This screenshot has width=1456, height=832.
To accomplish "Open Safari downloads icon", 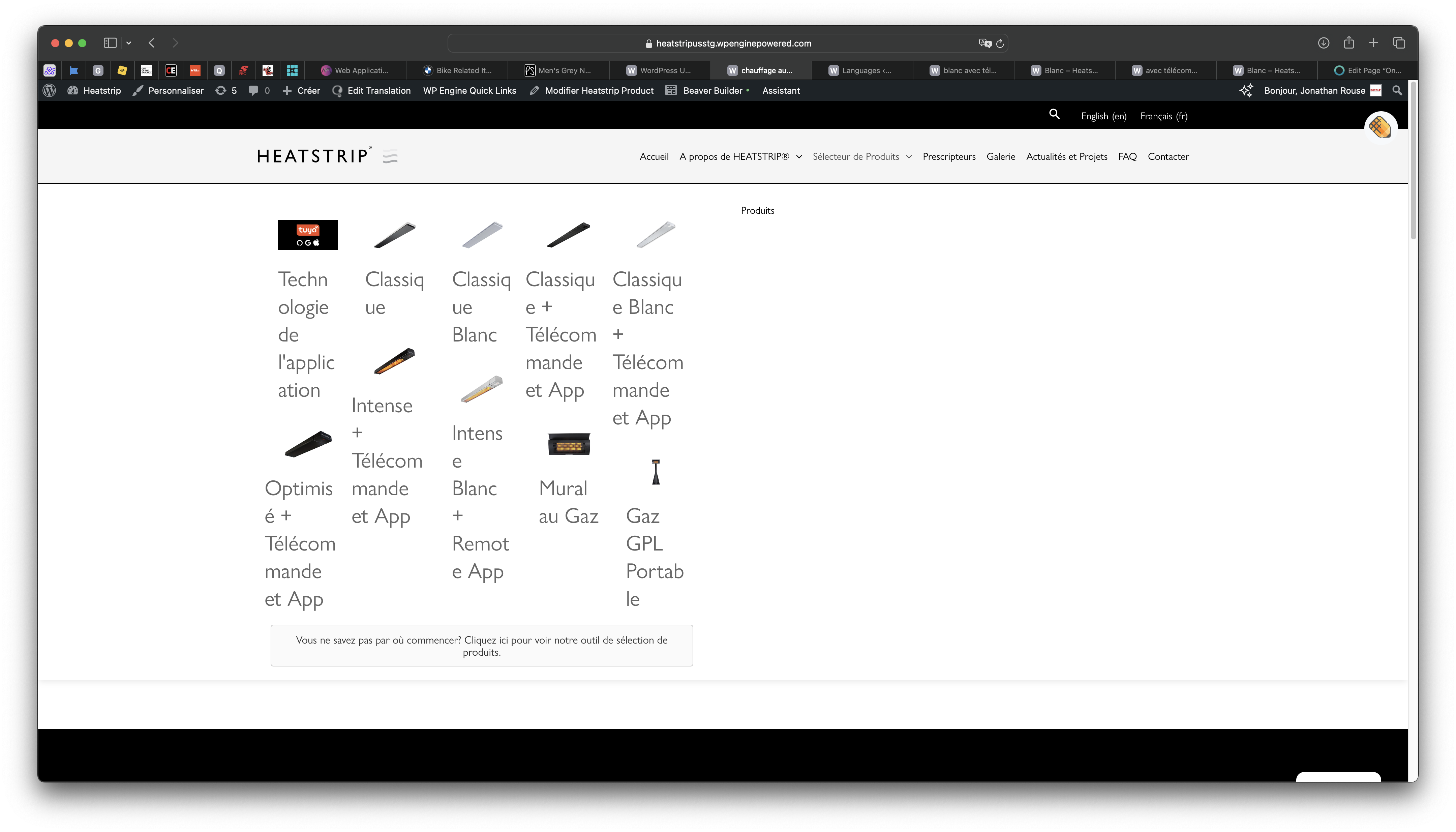I will (x=1324, y=43).
